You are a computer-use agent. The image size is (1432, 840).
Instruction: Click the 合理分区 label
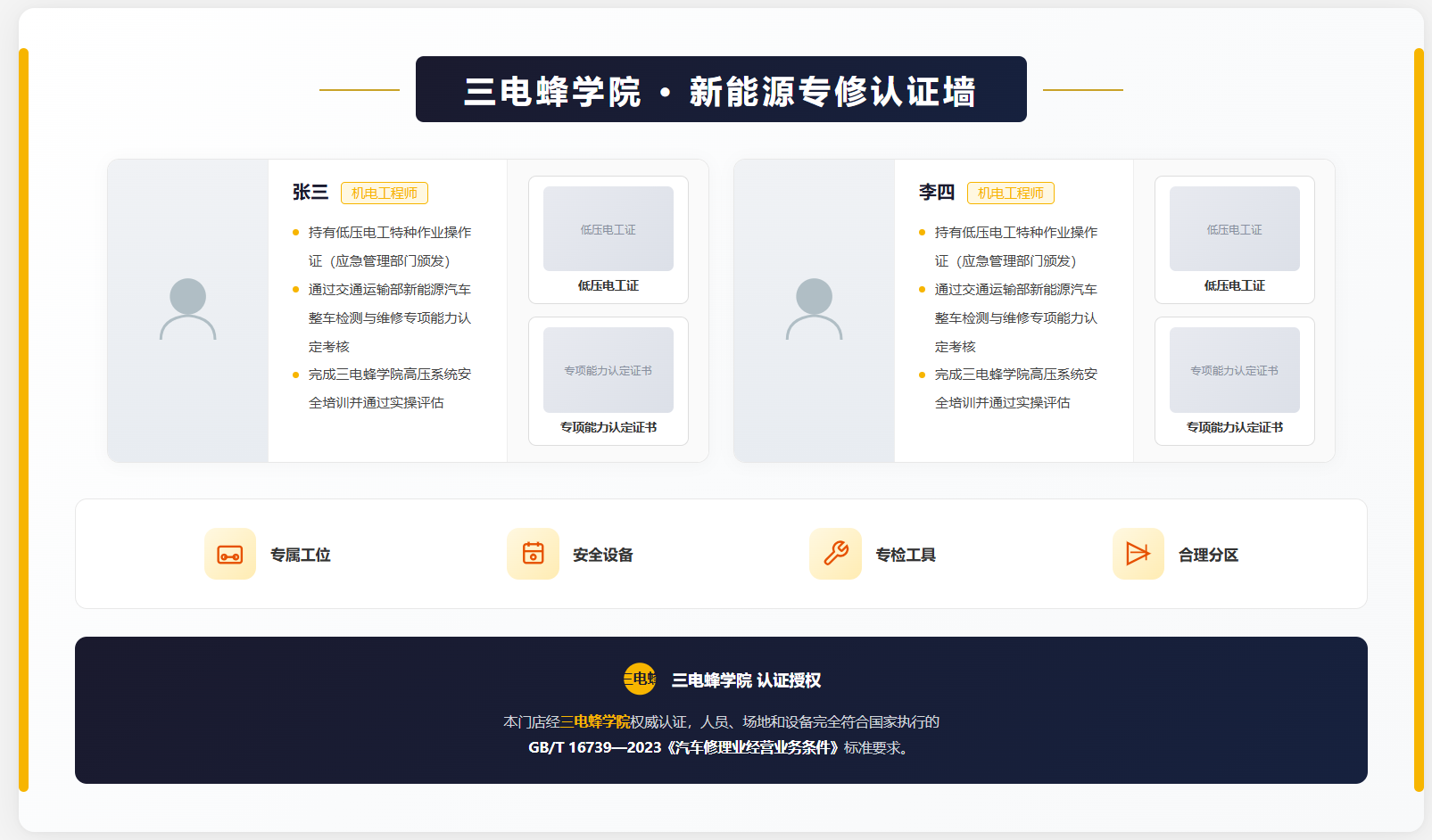(1209, 555)
